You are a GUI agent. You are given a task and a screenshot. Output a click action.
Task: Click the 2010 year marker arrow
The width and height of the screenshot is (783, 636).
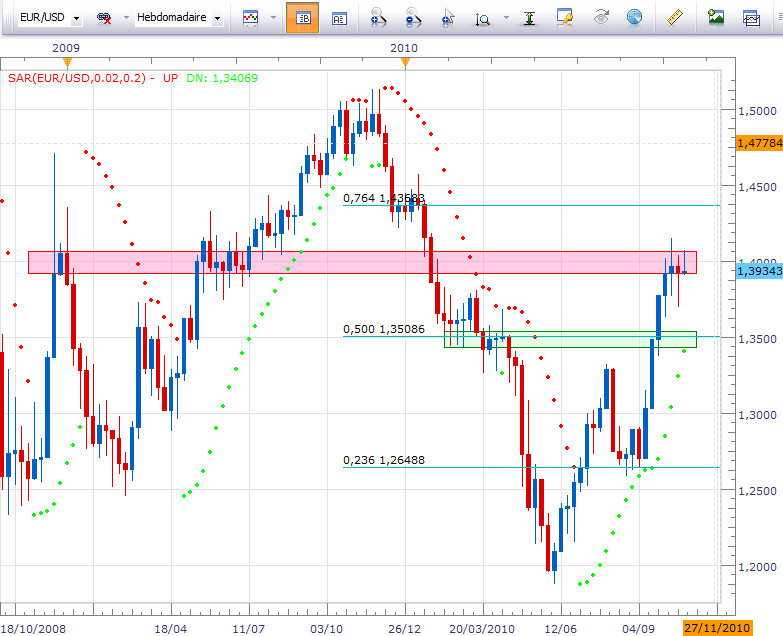click(x=405, y=62)
